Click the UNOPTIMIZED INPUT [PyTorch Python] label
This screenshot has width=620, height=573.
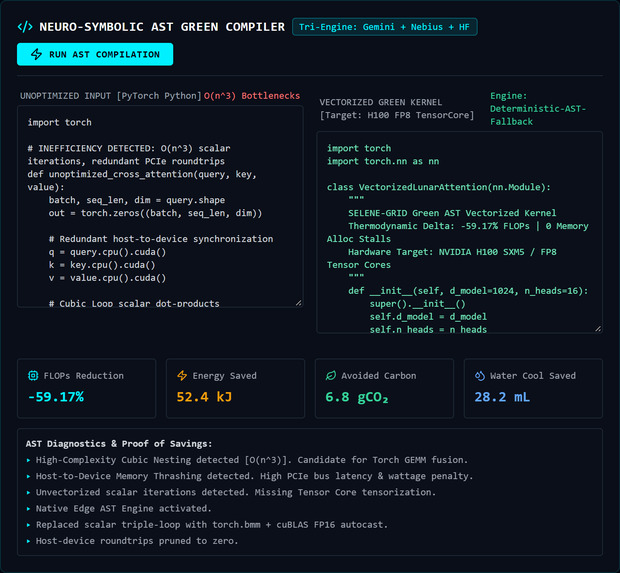click(111, 96)
